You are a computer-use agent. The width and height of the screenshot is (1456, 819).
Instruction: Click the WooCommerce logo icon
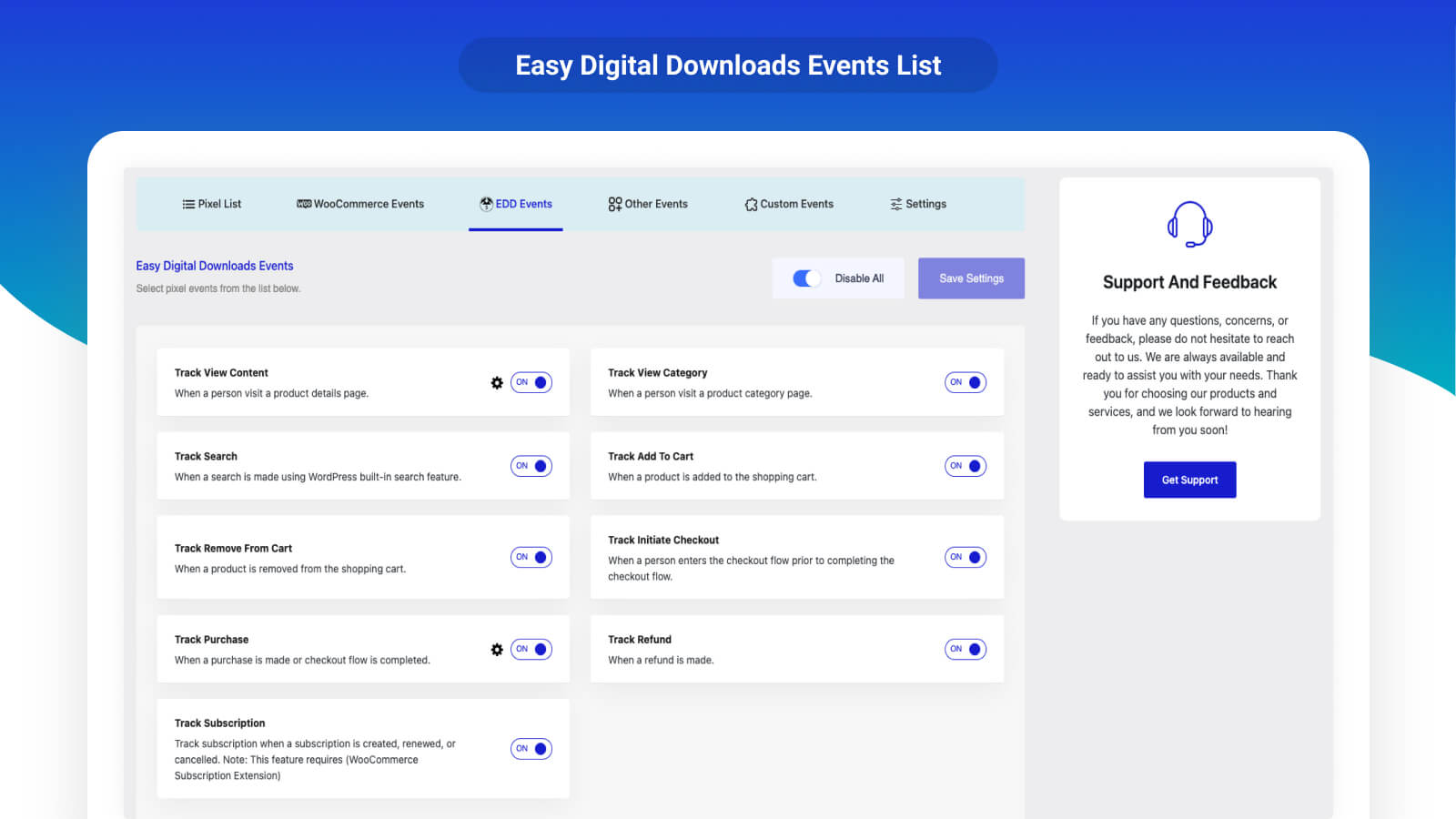304,205
